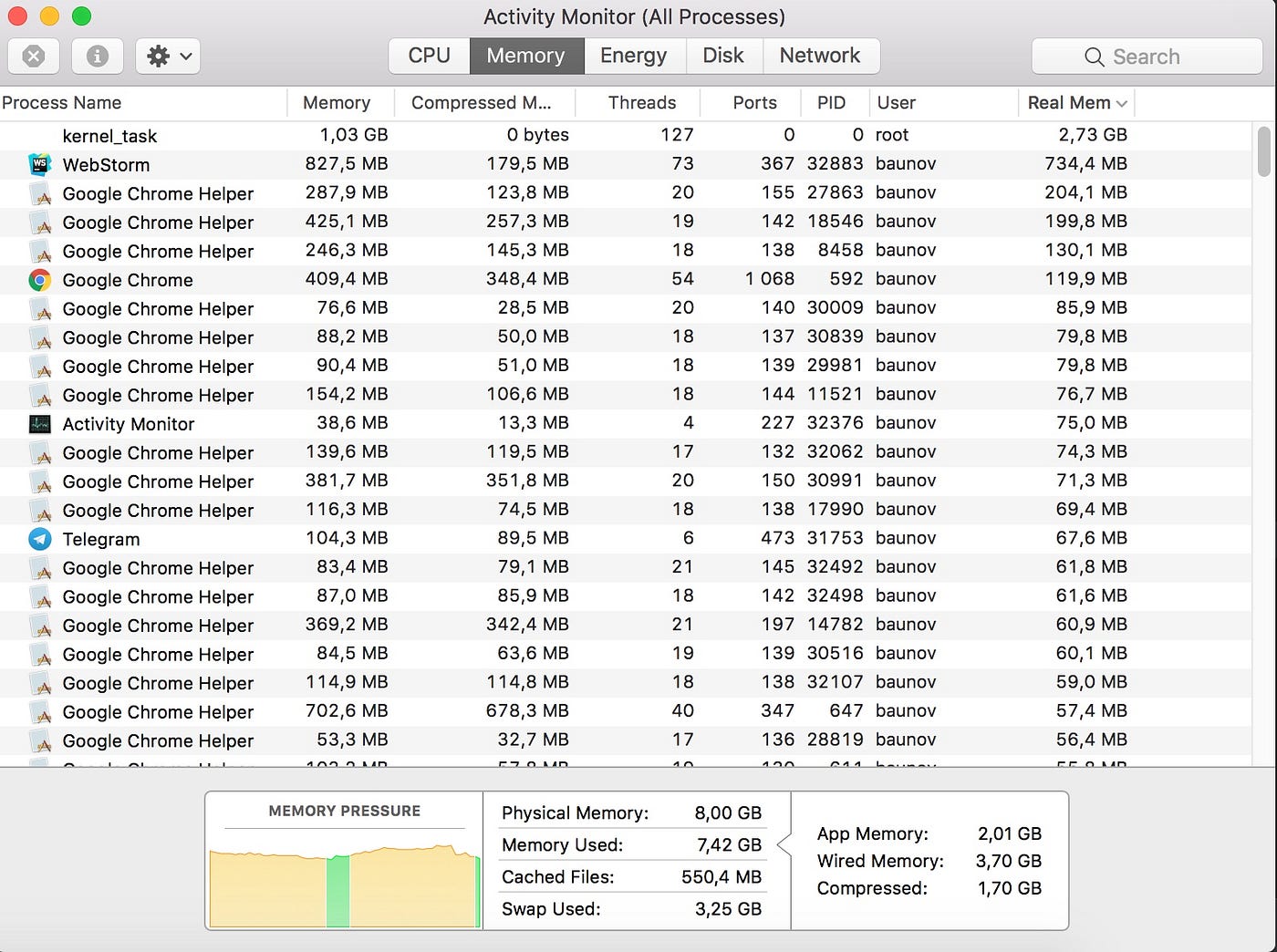
Task: Click icon of Chrome Helper PID 647
Action: (x=39, y=712)
